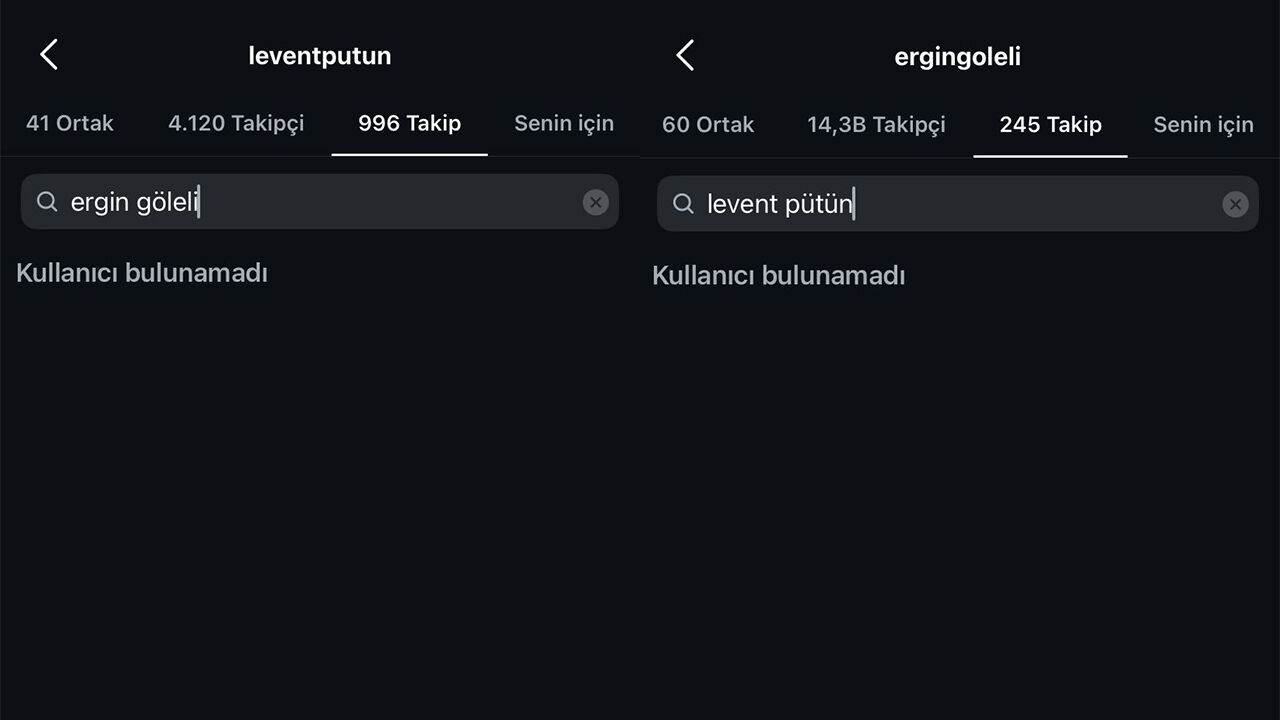Select the 245 Takip tab
1280x720 pixels.
pyautogui.click(x=1050, y=125)
